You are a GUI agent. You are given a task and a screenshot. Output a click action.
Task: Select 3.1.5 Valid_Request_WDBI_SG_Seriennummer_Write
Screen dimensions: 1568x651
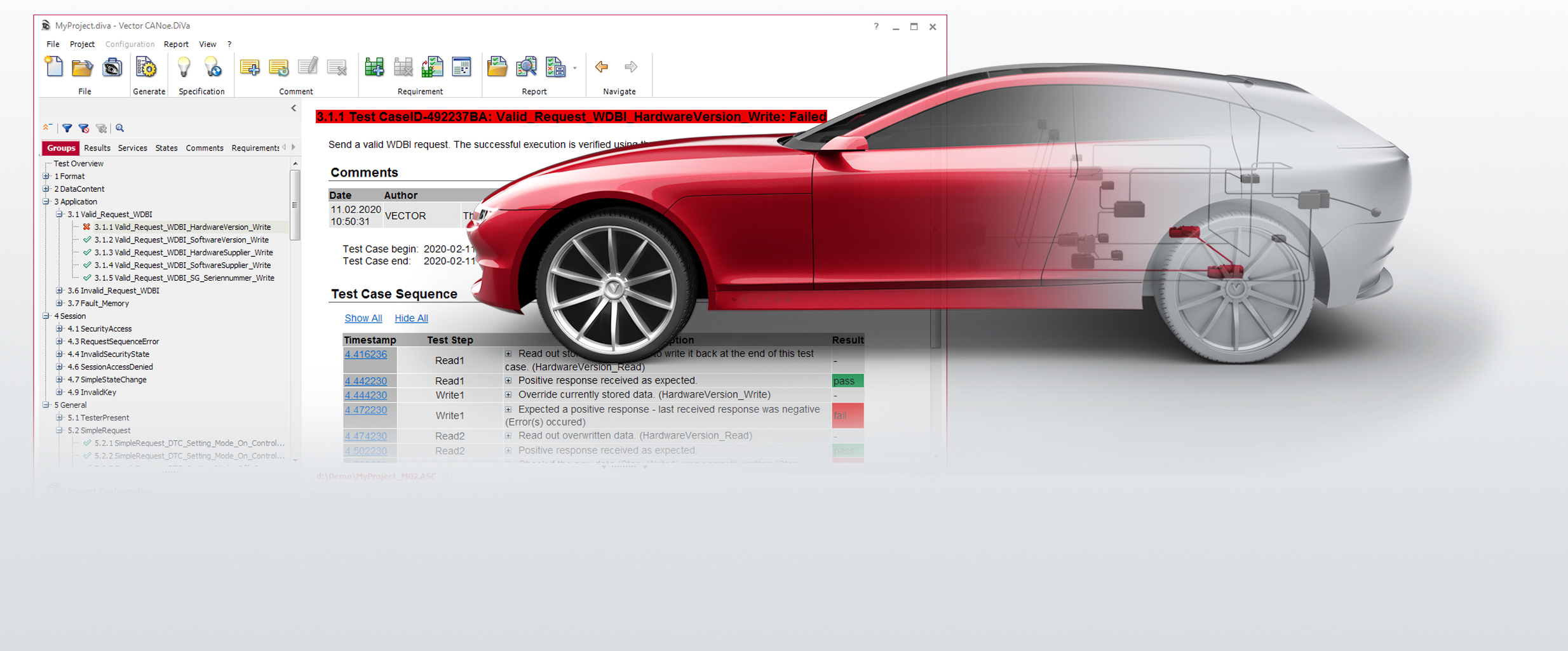[184, 278]
